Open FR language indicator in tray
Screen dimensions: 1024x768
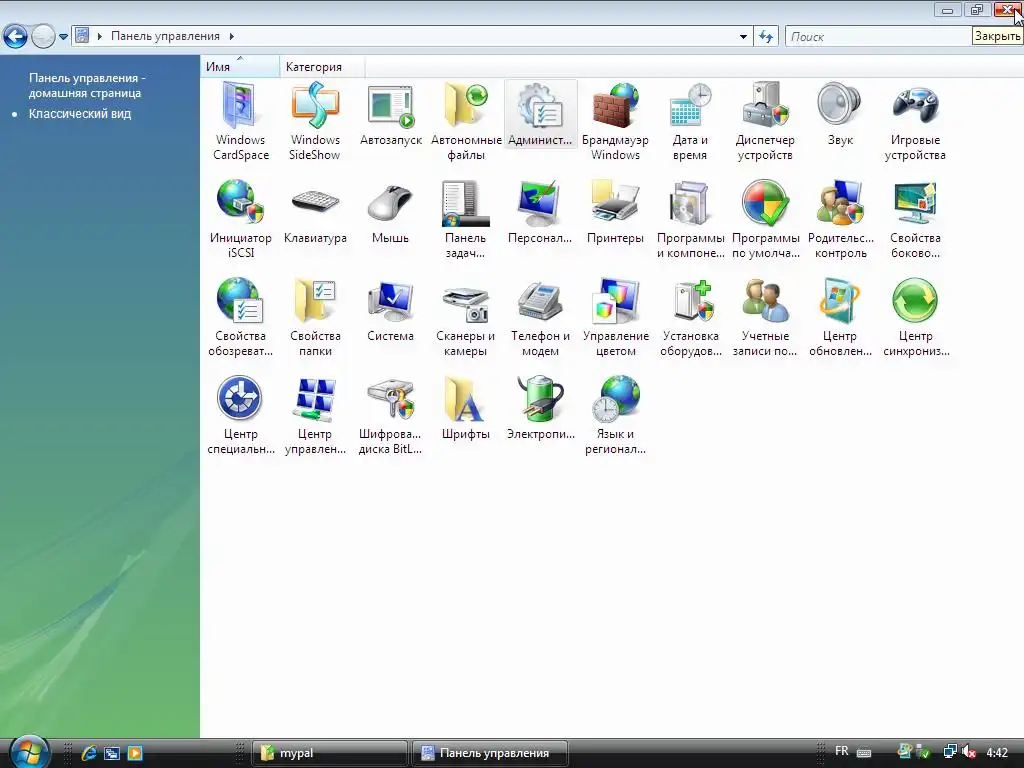point(842,752)
